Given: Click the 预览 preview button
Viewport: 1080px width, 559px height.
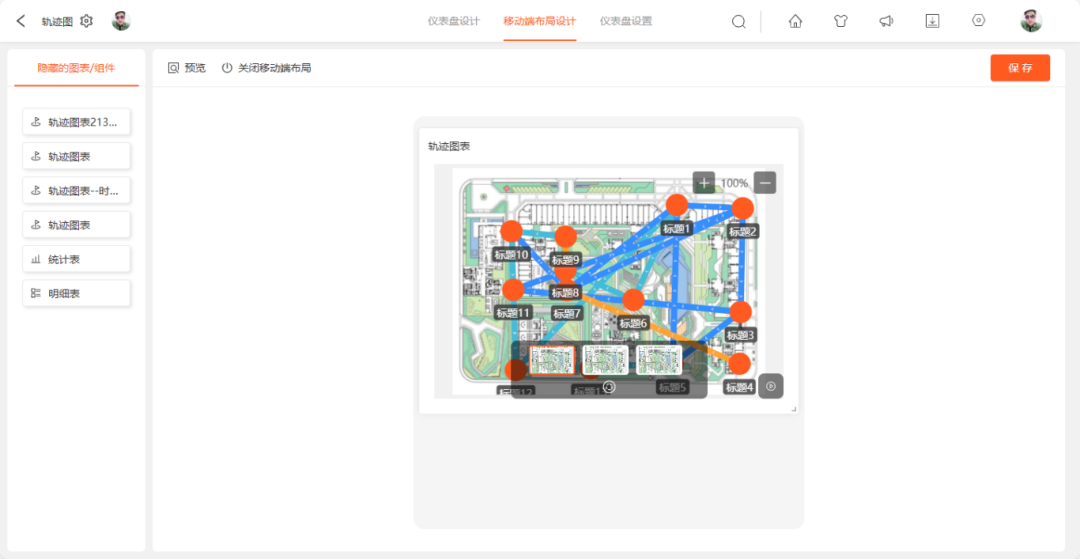Looking at the screenshot, I should [x=187, y=68].
